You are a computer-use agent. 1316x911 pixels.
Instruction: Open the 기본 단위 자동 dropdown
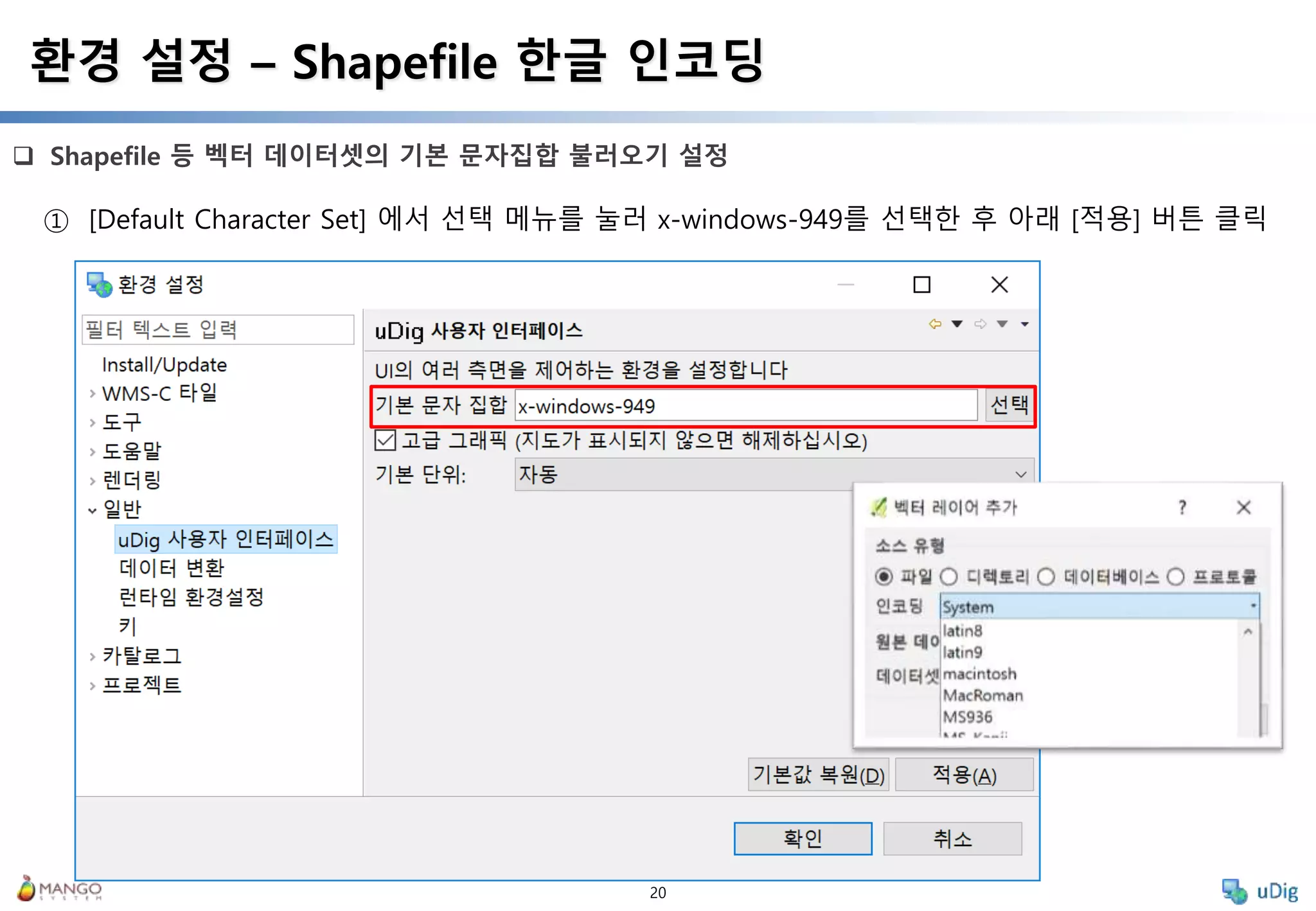tap(774, 475)
